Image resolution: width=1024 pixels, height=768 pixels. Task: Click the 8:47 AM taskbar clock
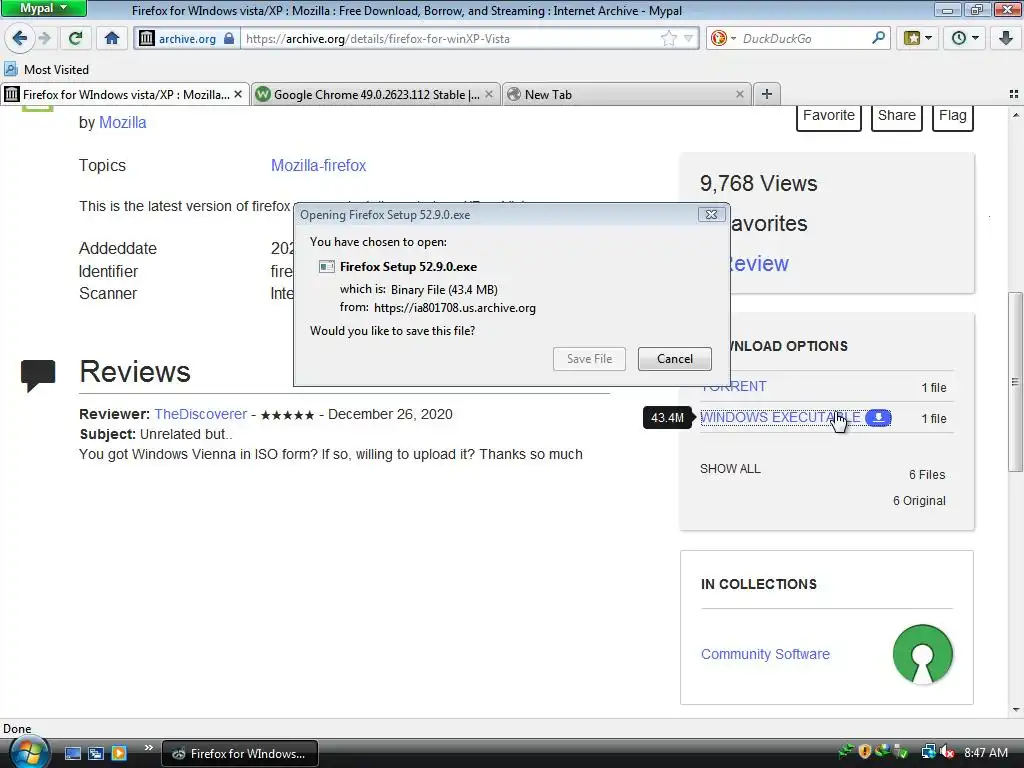(x=985, y=753)
